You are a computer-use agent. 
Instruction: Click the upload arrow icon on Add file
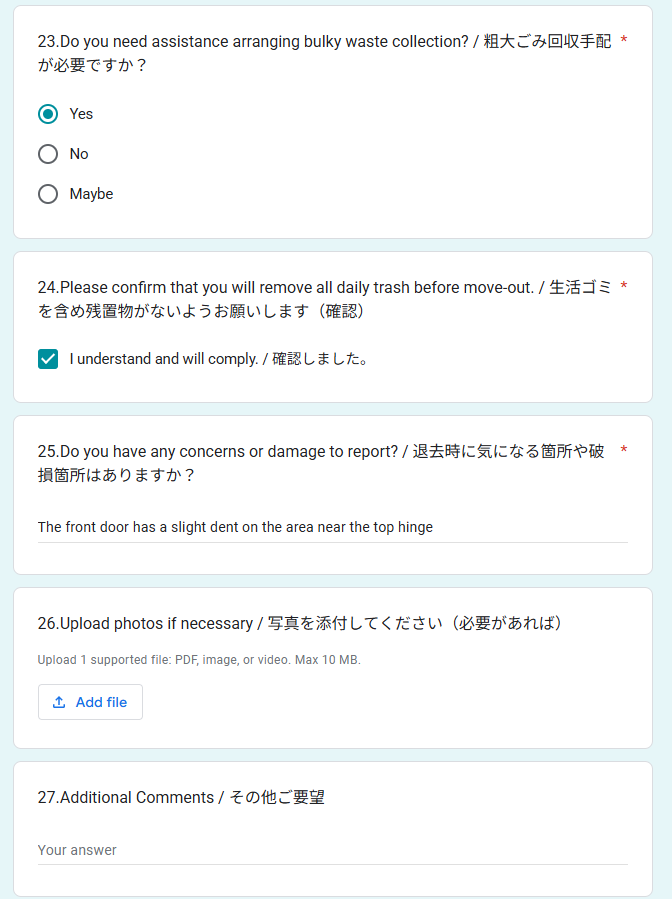[x=59, y=702]
